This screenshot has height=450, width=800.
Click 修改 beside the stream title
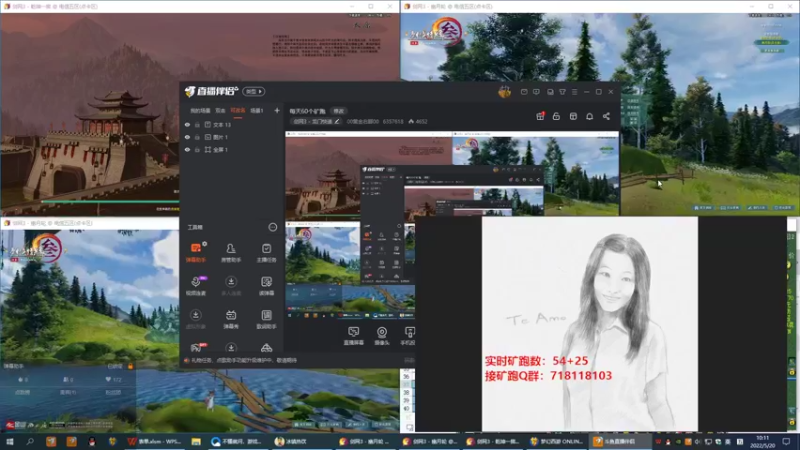point(338,111)
